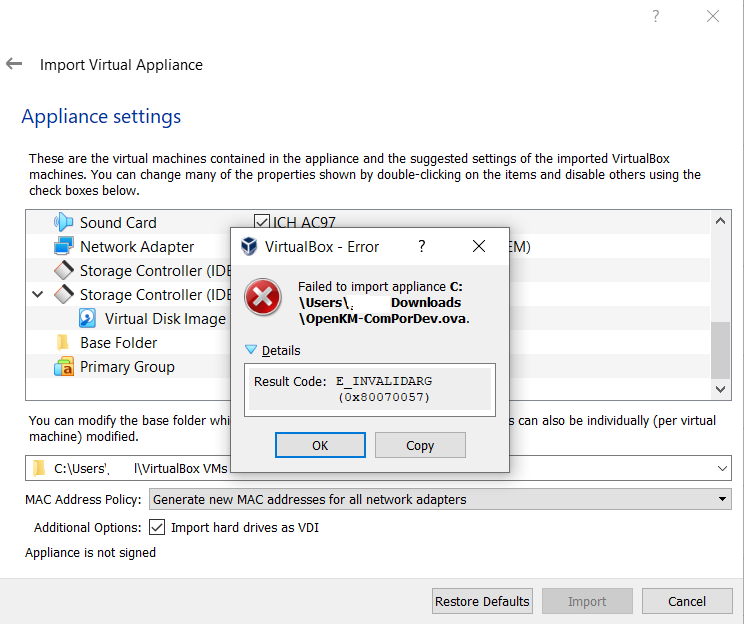
Task: Click the back arrow in the import wizard
Action: [14, 64]
